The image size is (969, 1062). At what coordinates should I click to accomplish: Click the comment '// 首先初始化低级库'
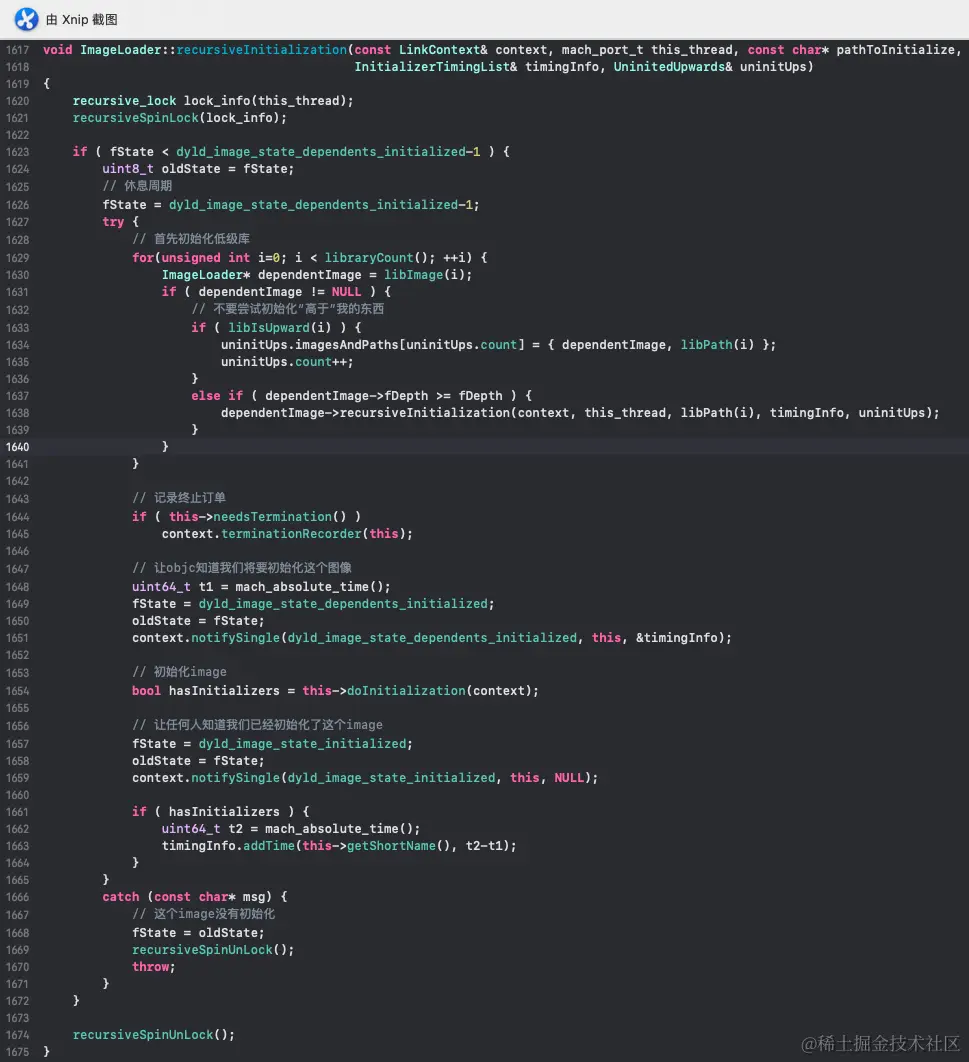pos(191,239)
